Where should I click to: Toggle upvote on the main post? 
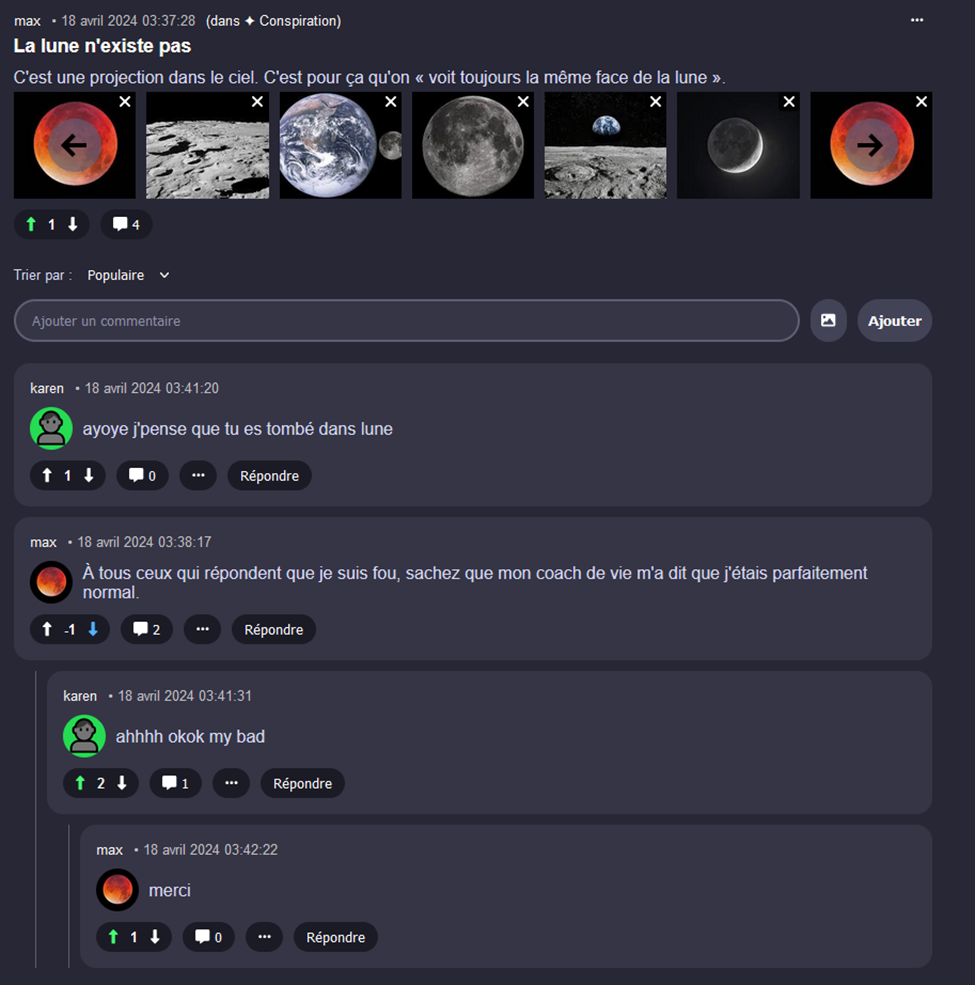point(31,224)
